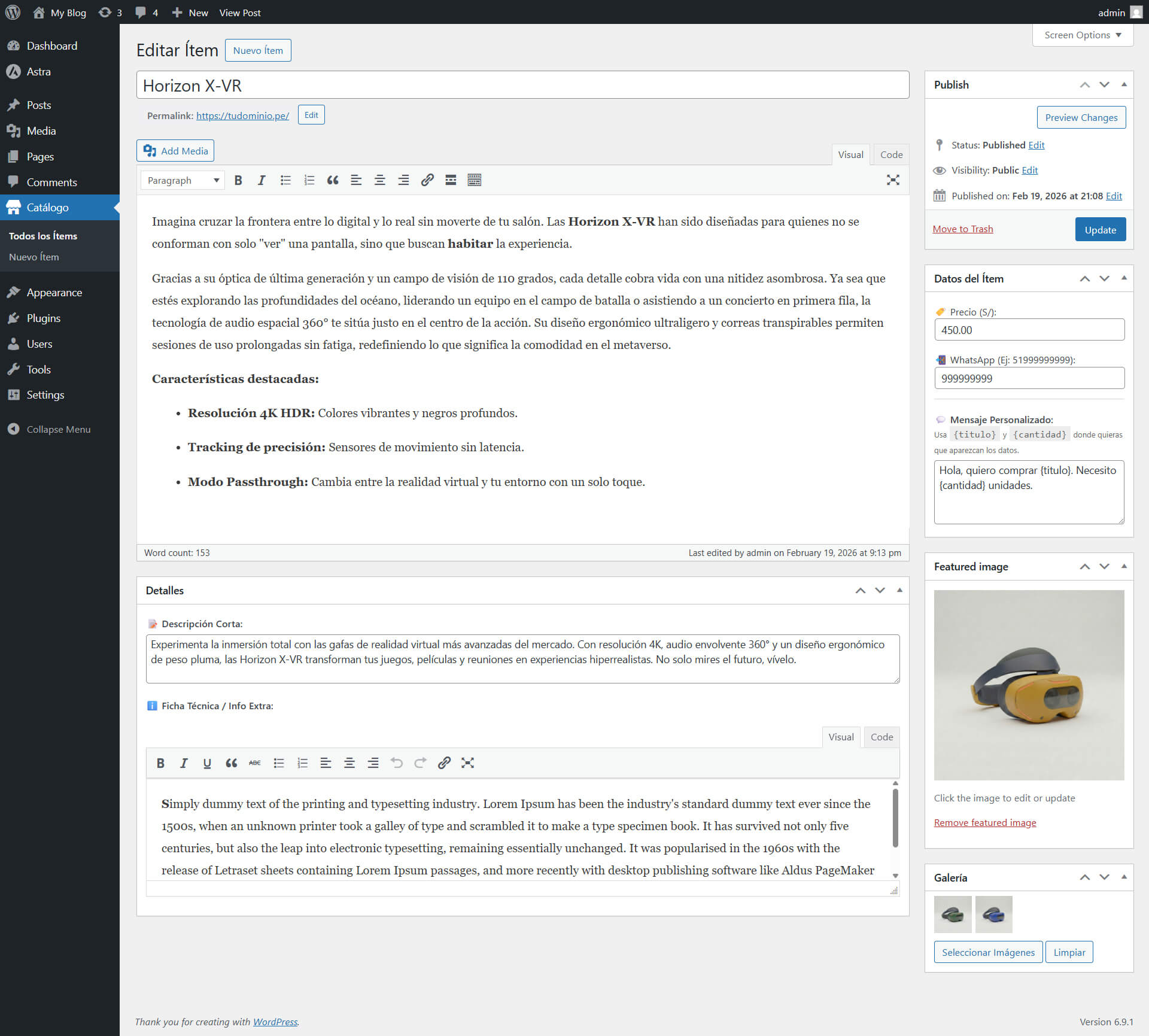Click Move to Trash link
Viewport: 1149px width, 1036px height.
coord(962,229)
